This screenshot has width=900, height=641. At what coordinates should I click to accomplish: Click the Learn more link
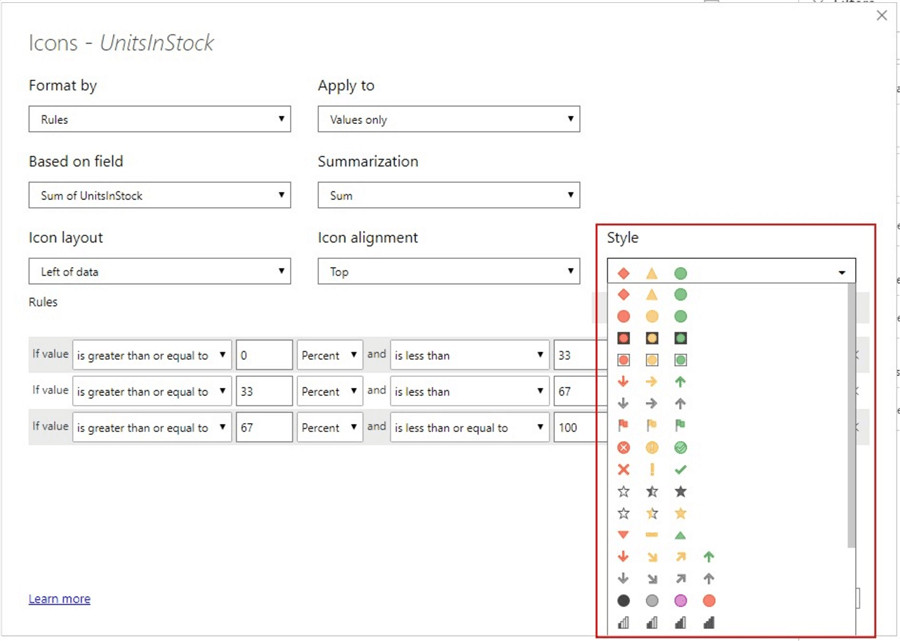tap(59, 599)
